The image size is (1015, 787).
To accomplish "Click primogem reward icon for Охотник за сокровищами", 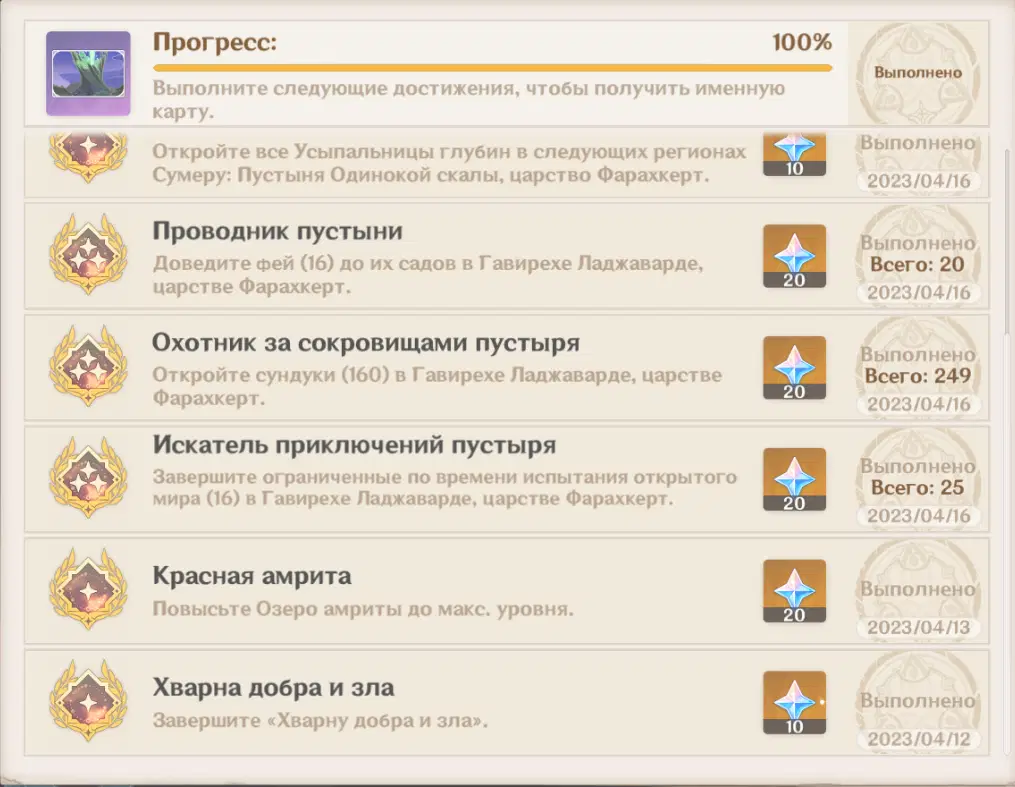I will pos(794,368).
